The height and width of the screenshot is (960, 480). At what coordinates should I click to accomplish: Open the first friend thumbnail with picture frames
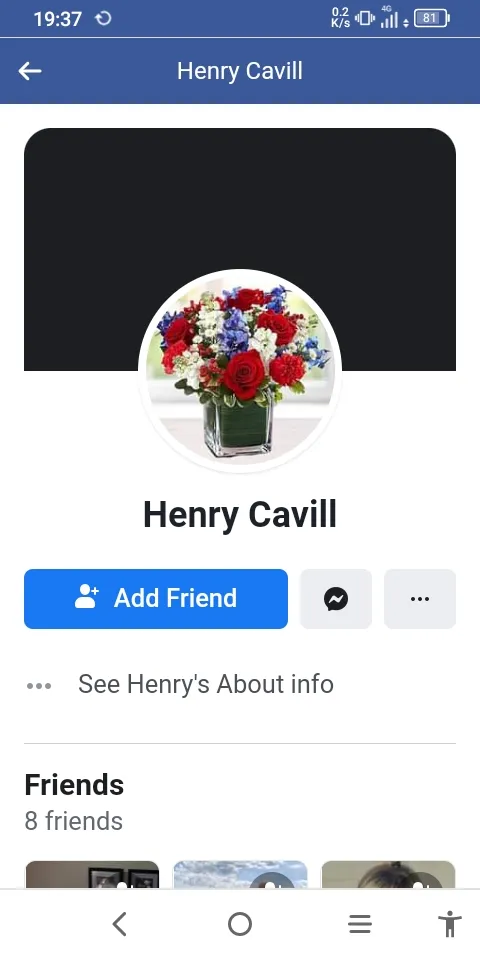tap(92, 874)
